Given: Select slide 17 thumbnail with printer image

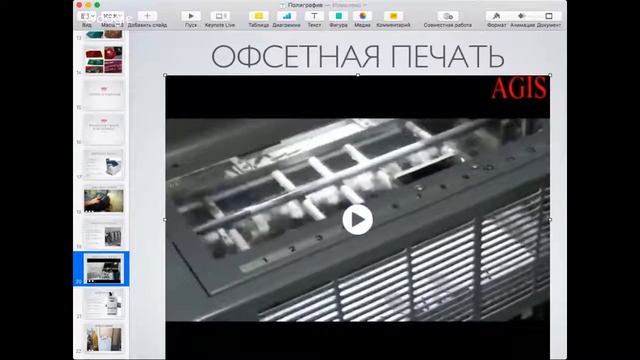Looking at the screenshot, I should (104, 164).
